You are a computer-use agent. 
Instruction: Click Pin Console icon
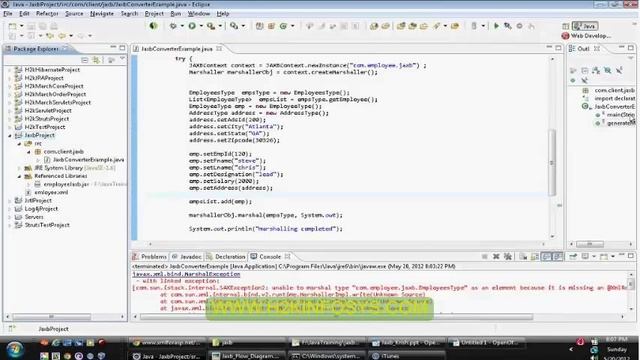(573, 257)
